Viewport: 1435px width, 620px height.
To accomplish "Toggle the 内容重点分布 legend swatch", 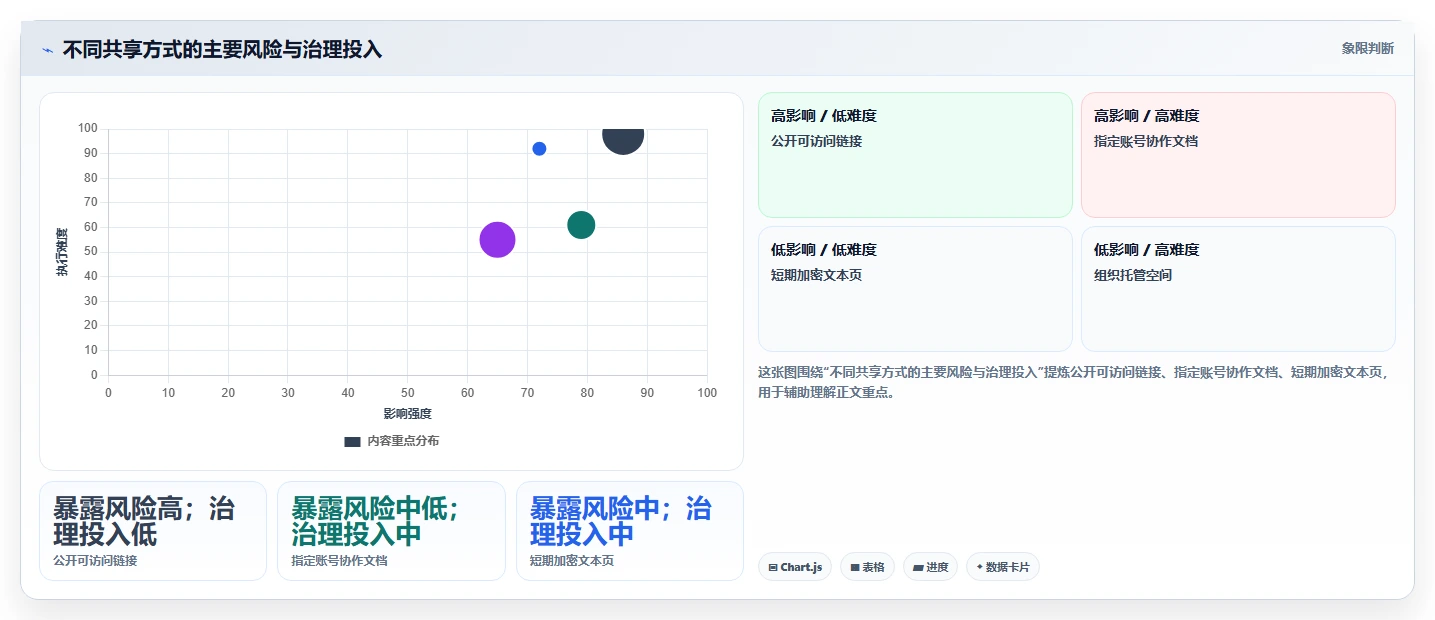I will (x=352, y=441).
